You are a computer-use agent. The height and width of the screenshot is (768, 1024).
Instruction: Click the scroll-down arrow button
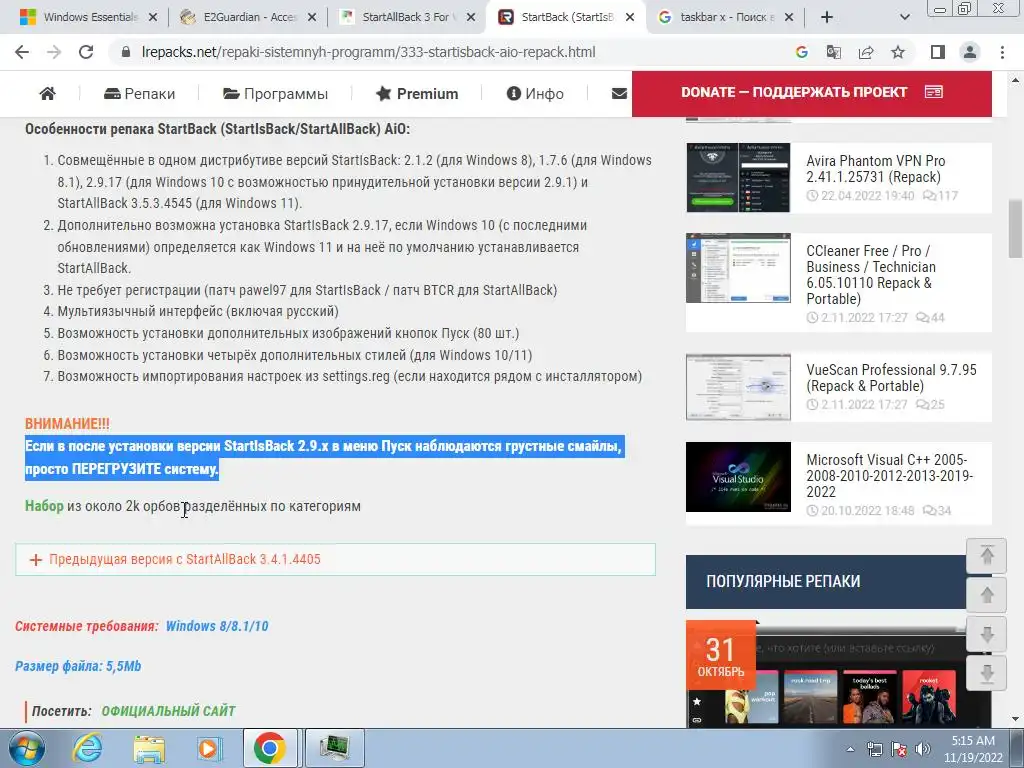click(x=987, y=634)
